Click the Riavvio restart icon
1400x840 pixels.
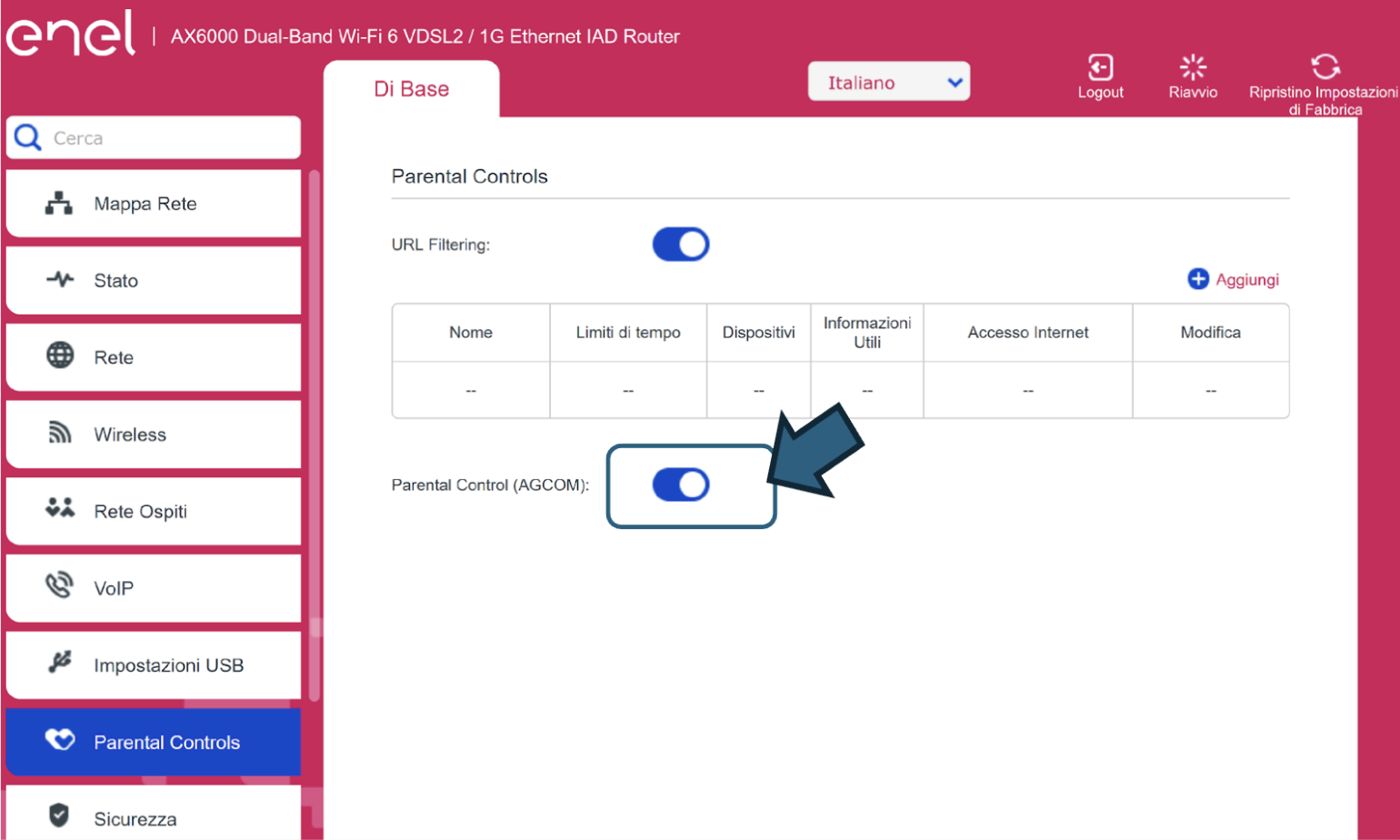tap(1193, 67)
